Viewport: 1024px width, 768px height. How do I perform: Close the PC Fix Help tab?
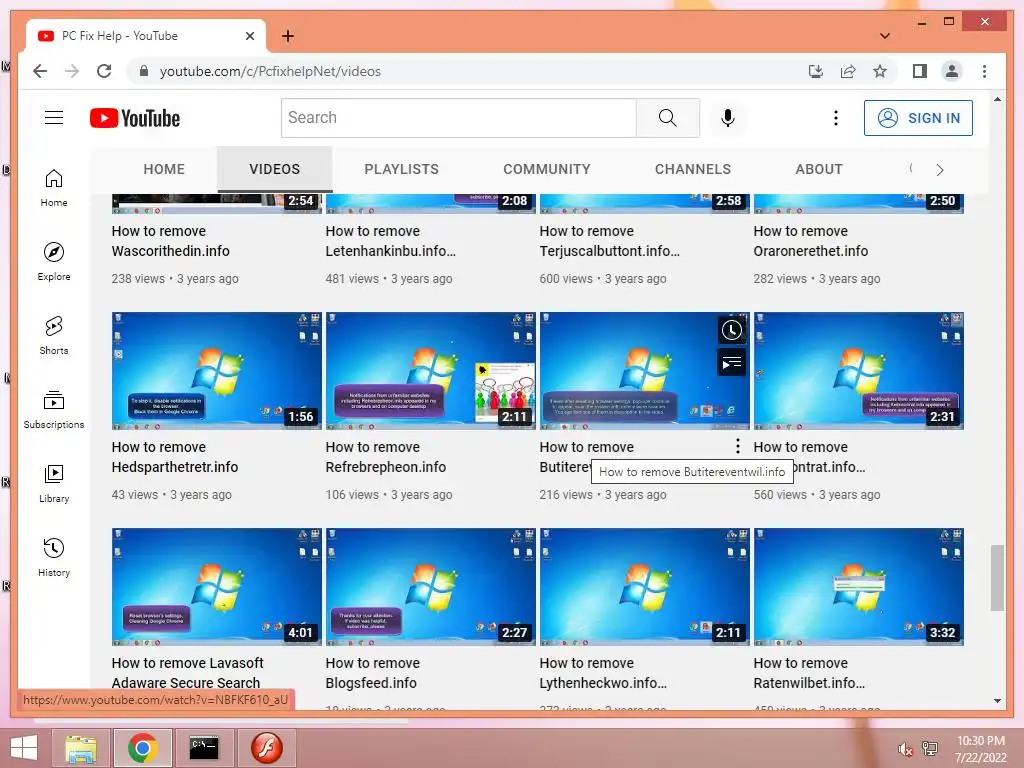[x=249, y=36]
